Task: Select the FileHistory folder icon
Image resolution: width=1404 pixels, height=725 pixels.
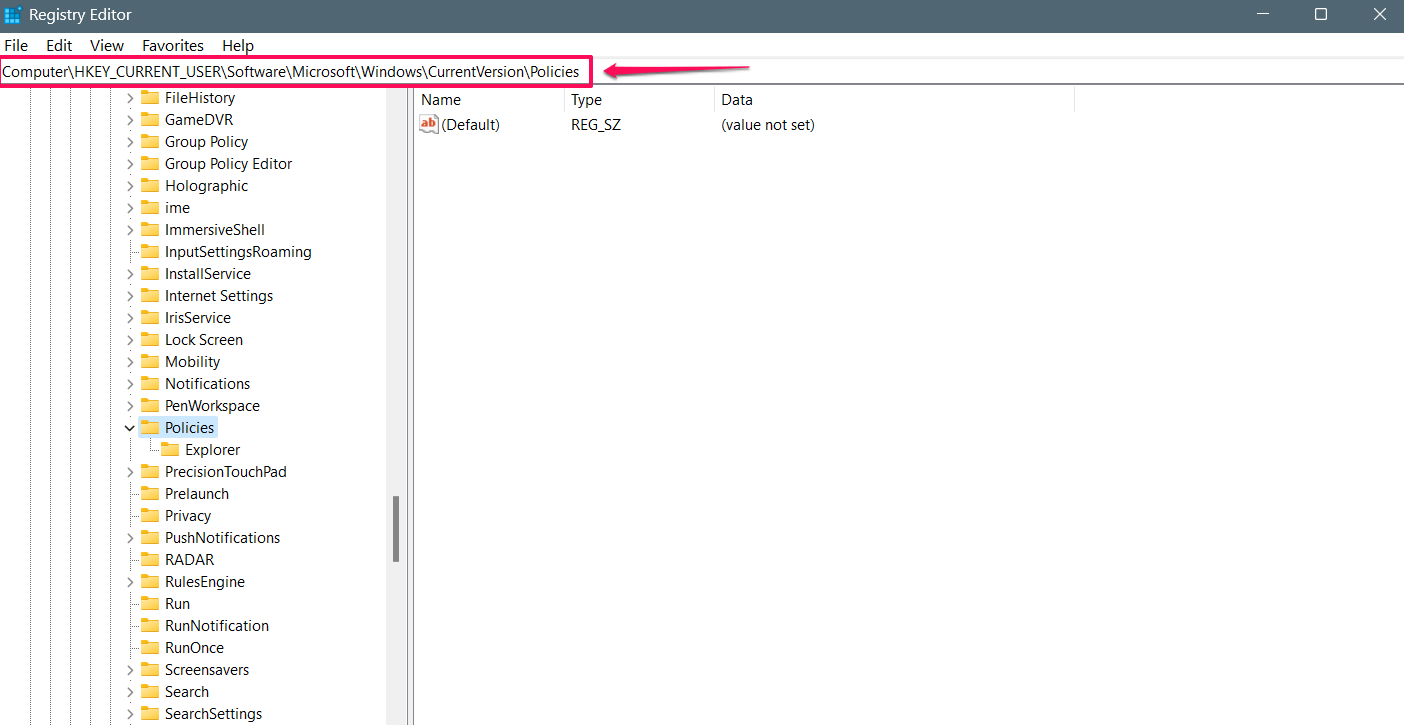Action: [x=150, y=97]
